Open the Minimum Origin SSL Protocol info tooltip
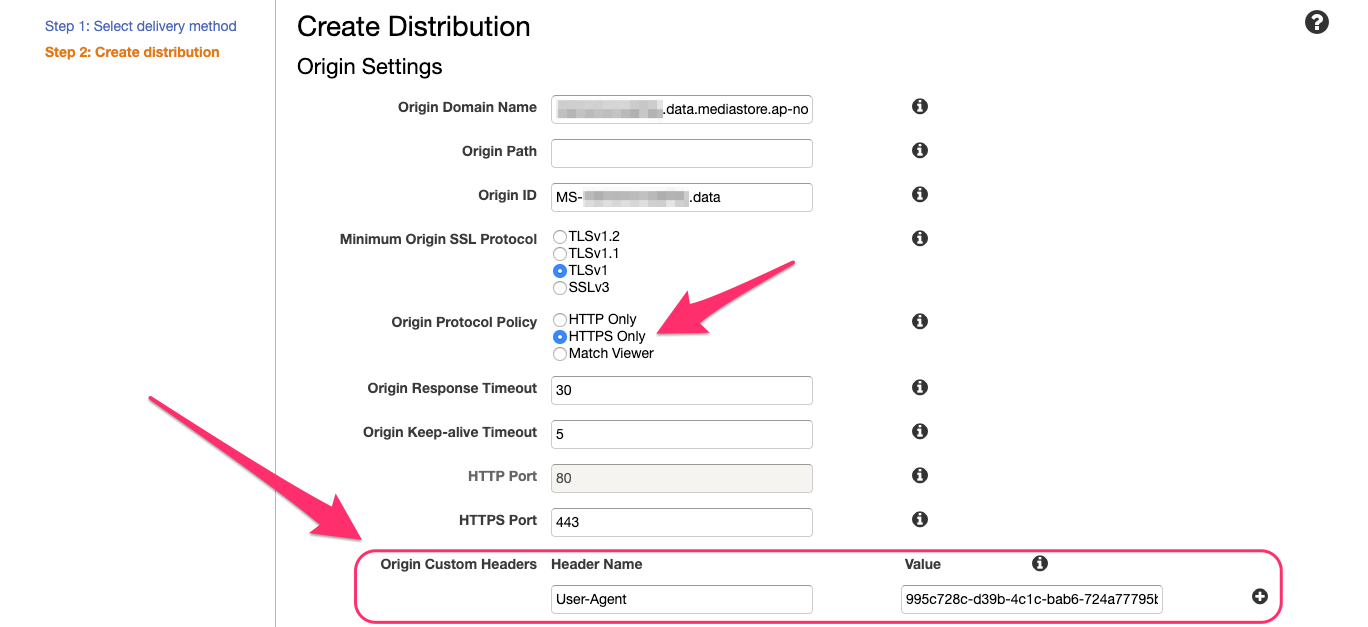 [x=919, y=238]
